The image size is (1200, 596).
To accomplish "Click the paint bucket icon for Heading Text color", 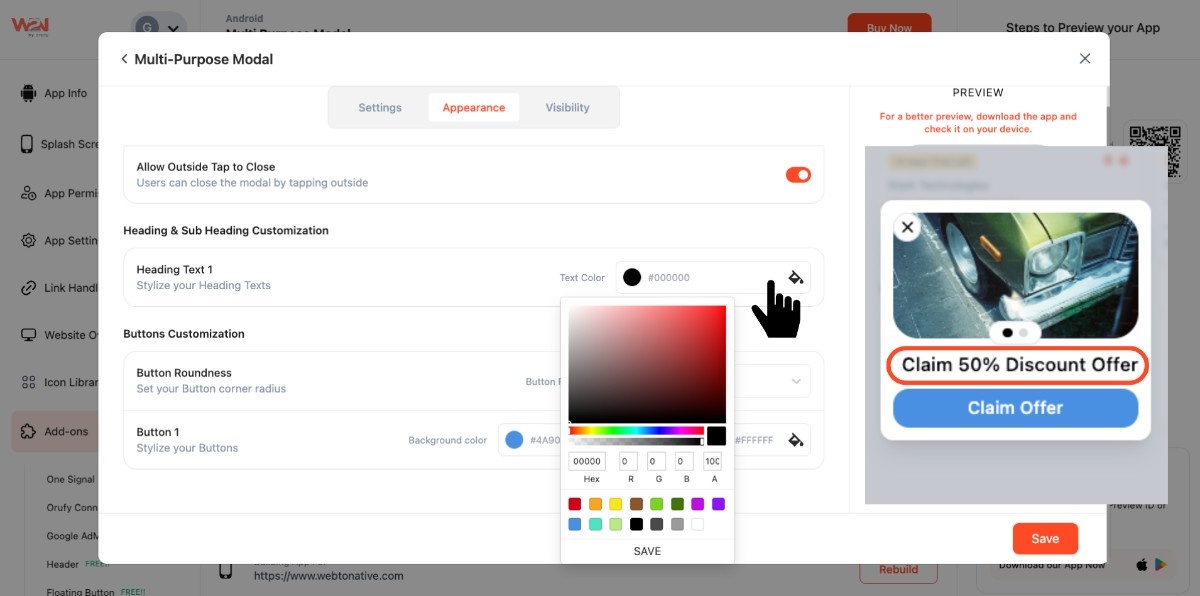I will tap(796, 277).
